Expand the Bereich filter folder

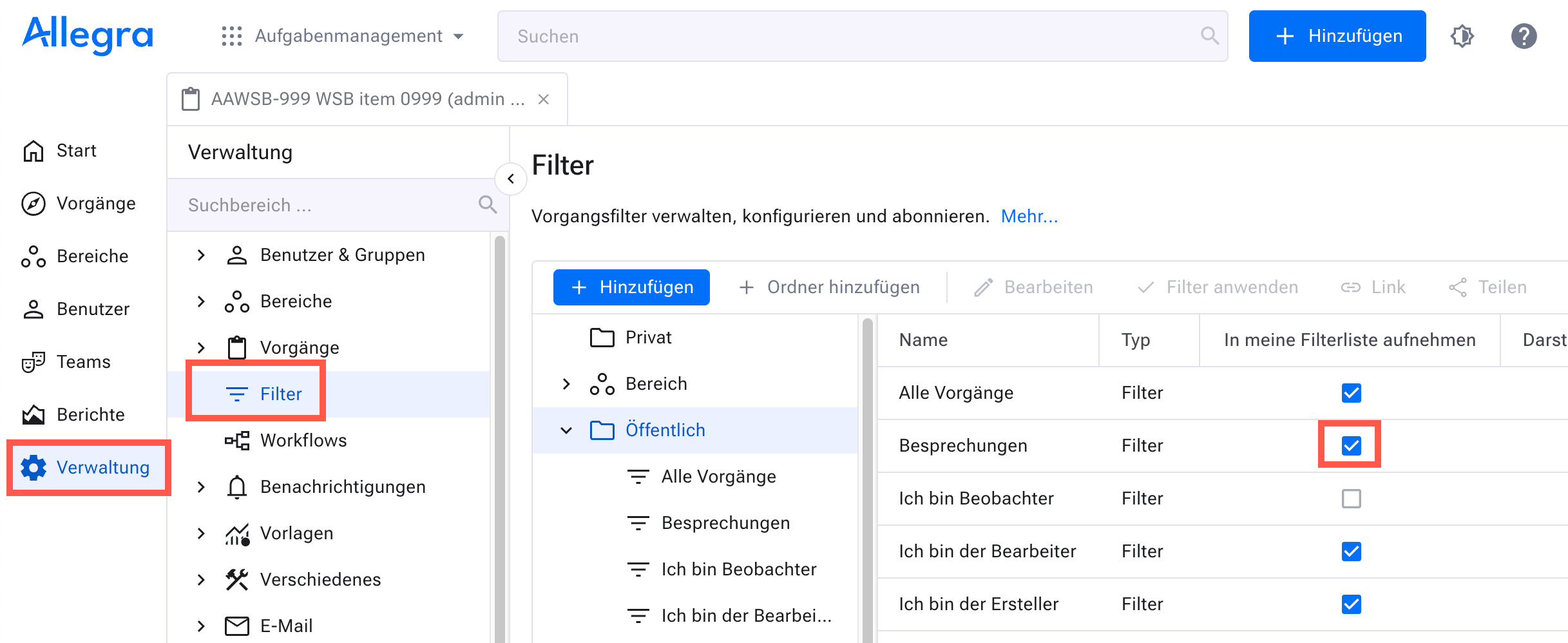(x=566, y=384)
